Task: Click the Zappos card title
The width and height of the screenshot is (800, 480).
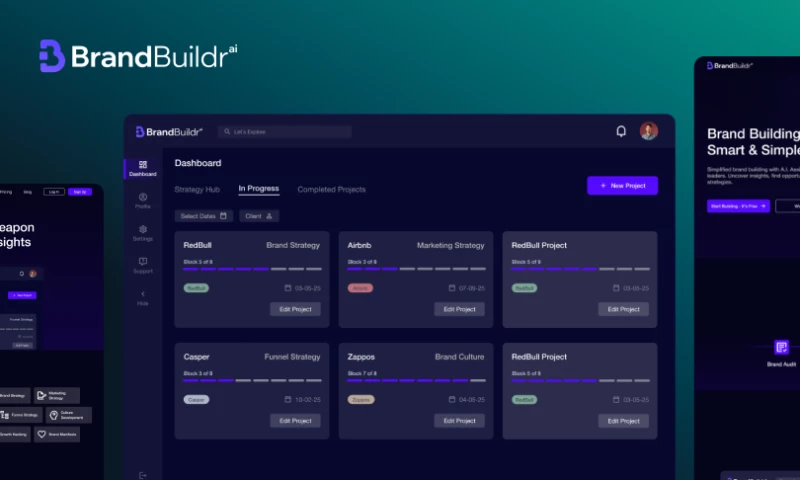Action: 361,357
